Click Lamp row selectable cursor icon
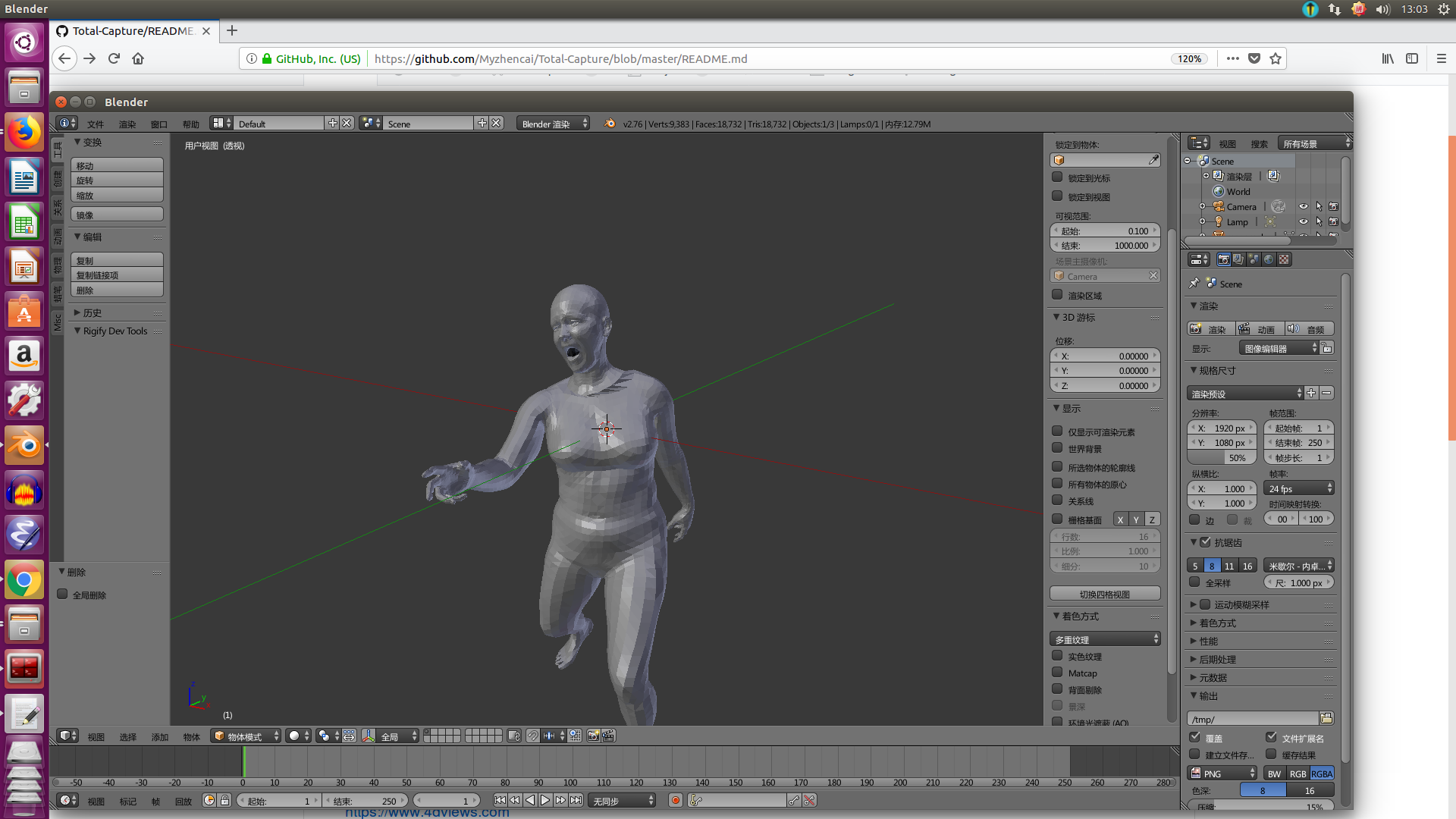1456x819 pixels. click(x=1319, y=221)
